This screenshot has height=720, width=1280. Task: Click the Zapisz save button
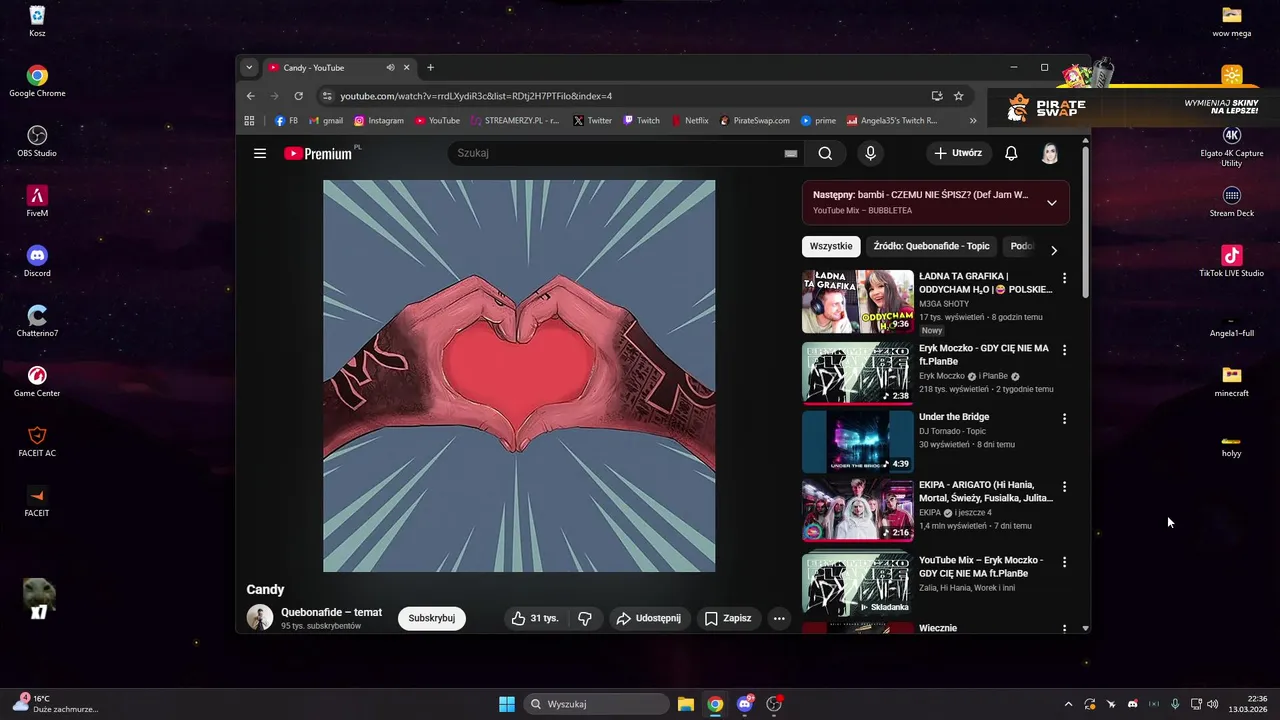point(728,618)
